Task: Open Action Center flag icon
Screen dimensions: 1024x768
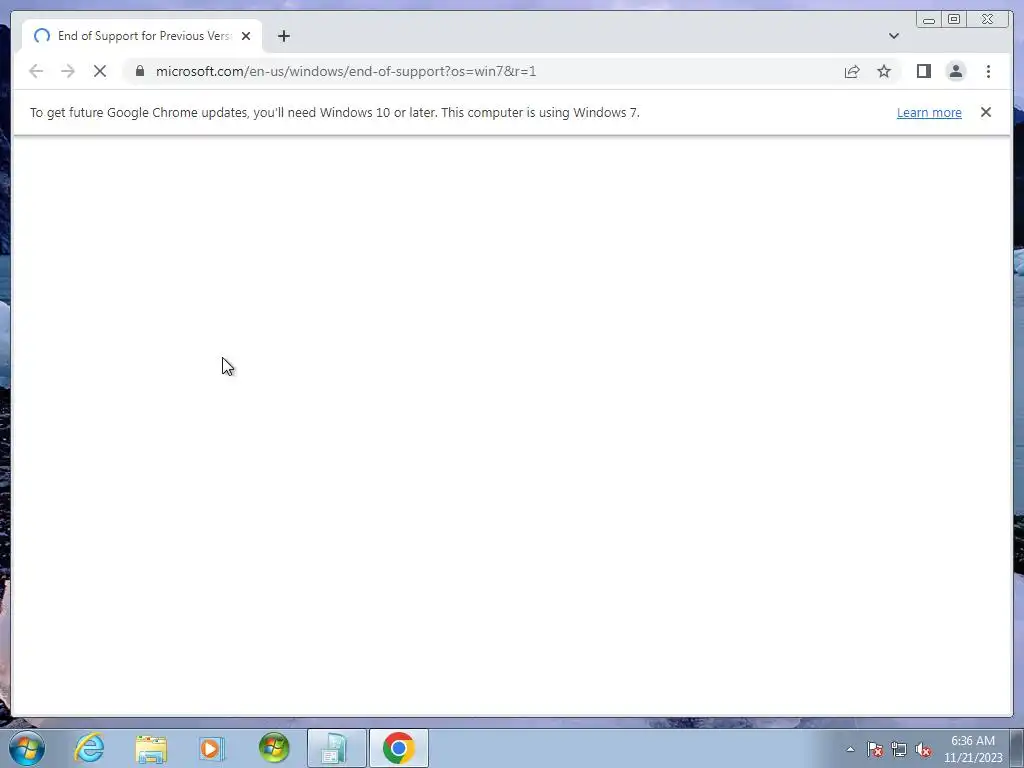Action: [x=875, y=749]
